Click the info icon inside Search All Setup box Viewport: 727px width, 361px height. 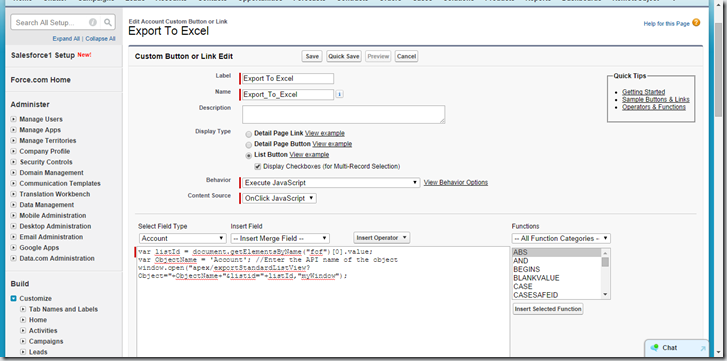(93, 22)
